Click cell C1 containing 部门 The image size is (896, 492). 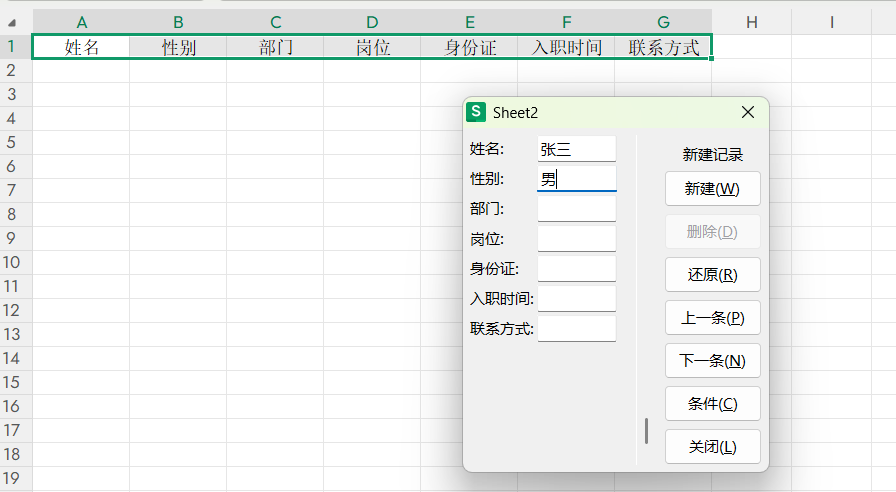pos(275,47)
